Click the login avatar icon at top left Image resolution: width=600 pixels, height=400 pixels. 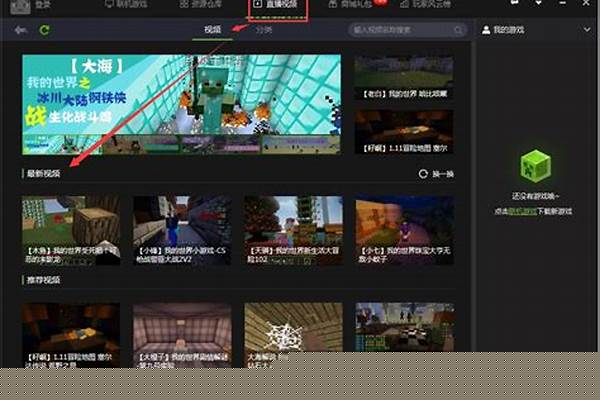click(x=24, y=5)
